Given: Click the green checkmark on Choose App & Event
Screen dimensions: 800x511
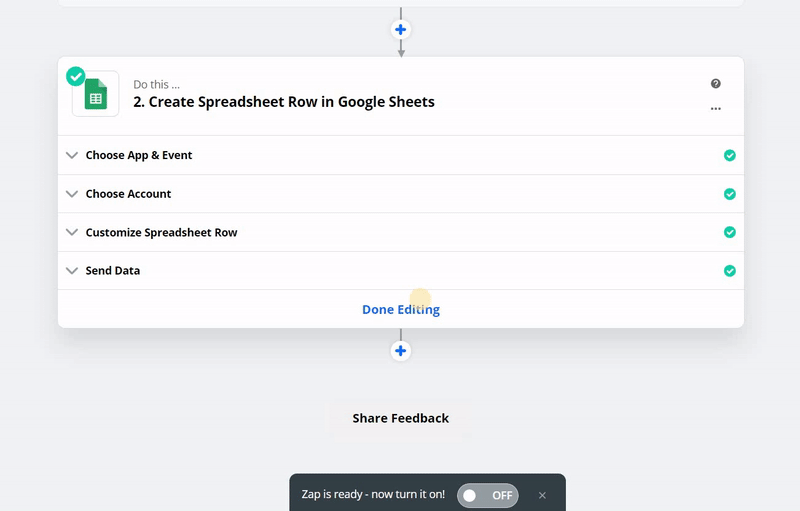Looking at the screenshot, I should pos(730,156).
